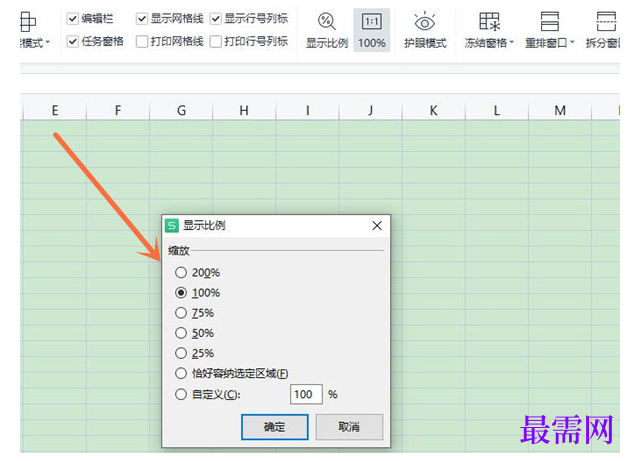
Task: Uncheck the 编辑栏 formula bar checkbox
Action: [x=73, y=19]
